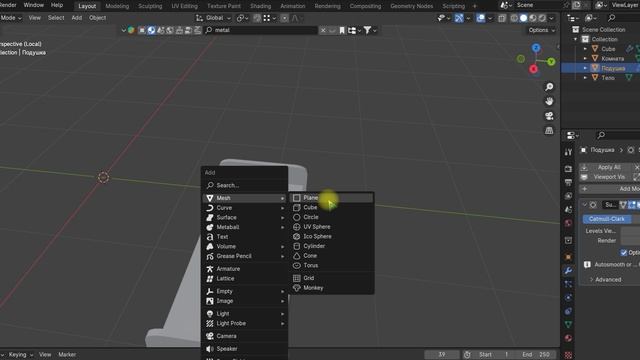This screenshot has width=640, height=360.
Task: Switch to the Modeling workspace tab
Action: [117, 6]
